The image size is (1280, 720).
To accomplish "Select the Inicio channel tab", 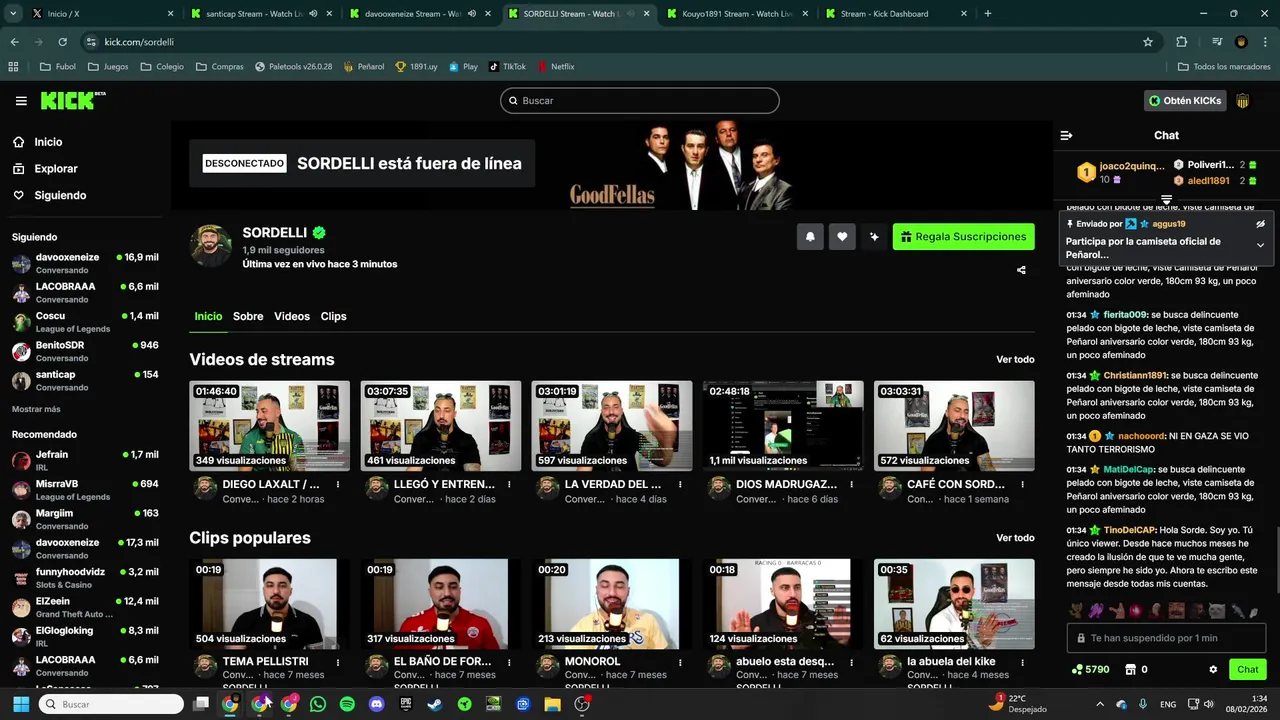I will tap(208, 316).
